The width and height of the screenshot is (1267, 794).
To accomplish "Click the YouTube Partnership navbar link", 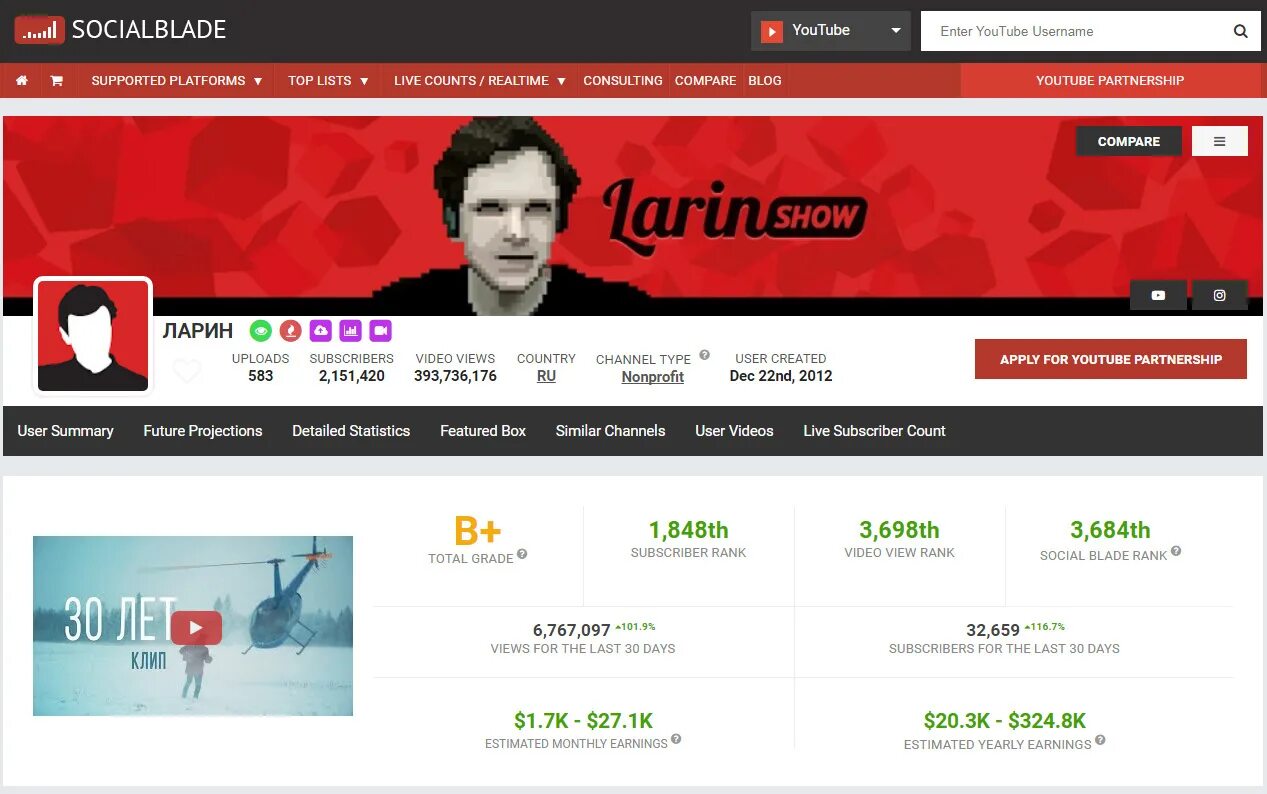I will click(x=1110, y=81).
